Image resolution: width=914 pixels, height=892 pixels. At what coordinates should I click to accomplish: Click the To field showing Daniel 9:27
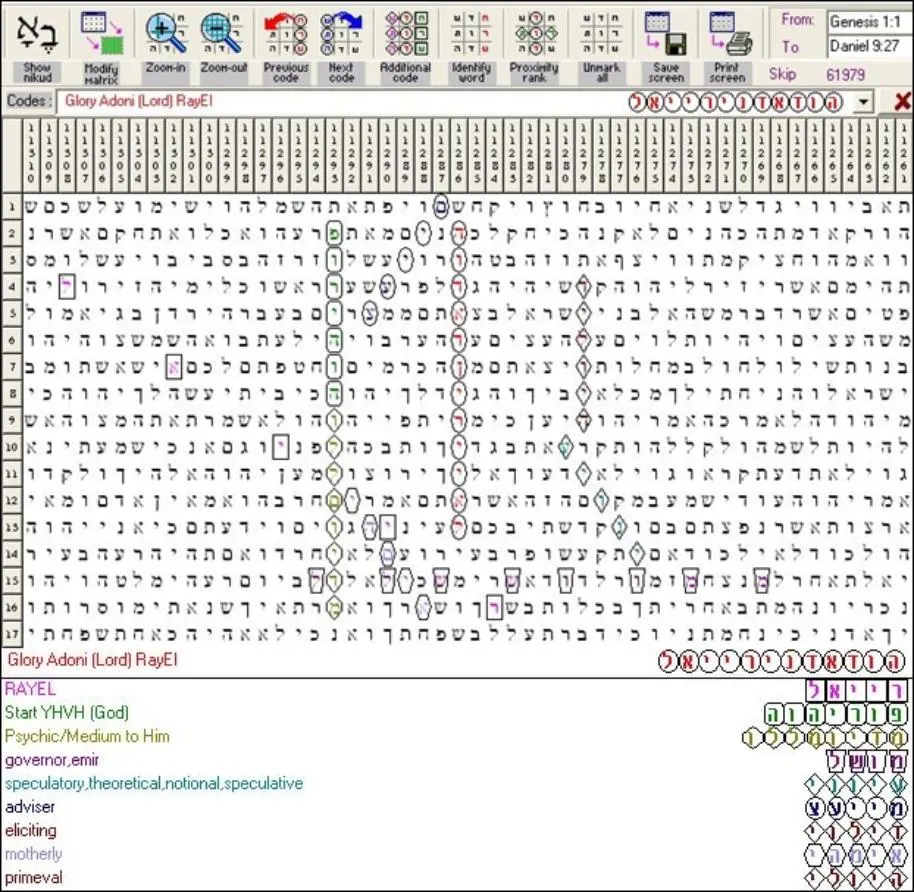pos(870,46)
